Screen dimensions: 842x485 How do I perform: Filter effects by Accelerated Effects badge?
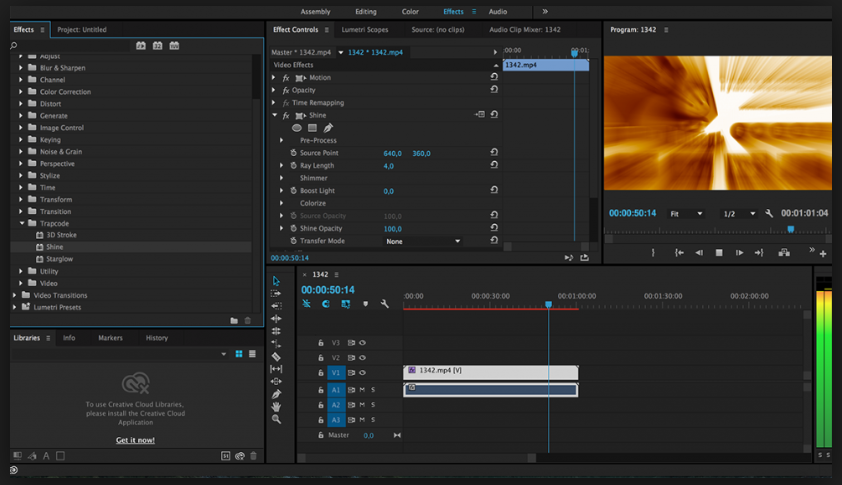point(141,46)
